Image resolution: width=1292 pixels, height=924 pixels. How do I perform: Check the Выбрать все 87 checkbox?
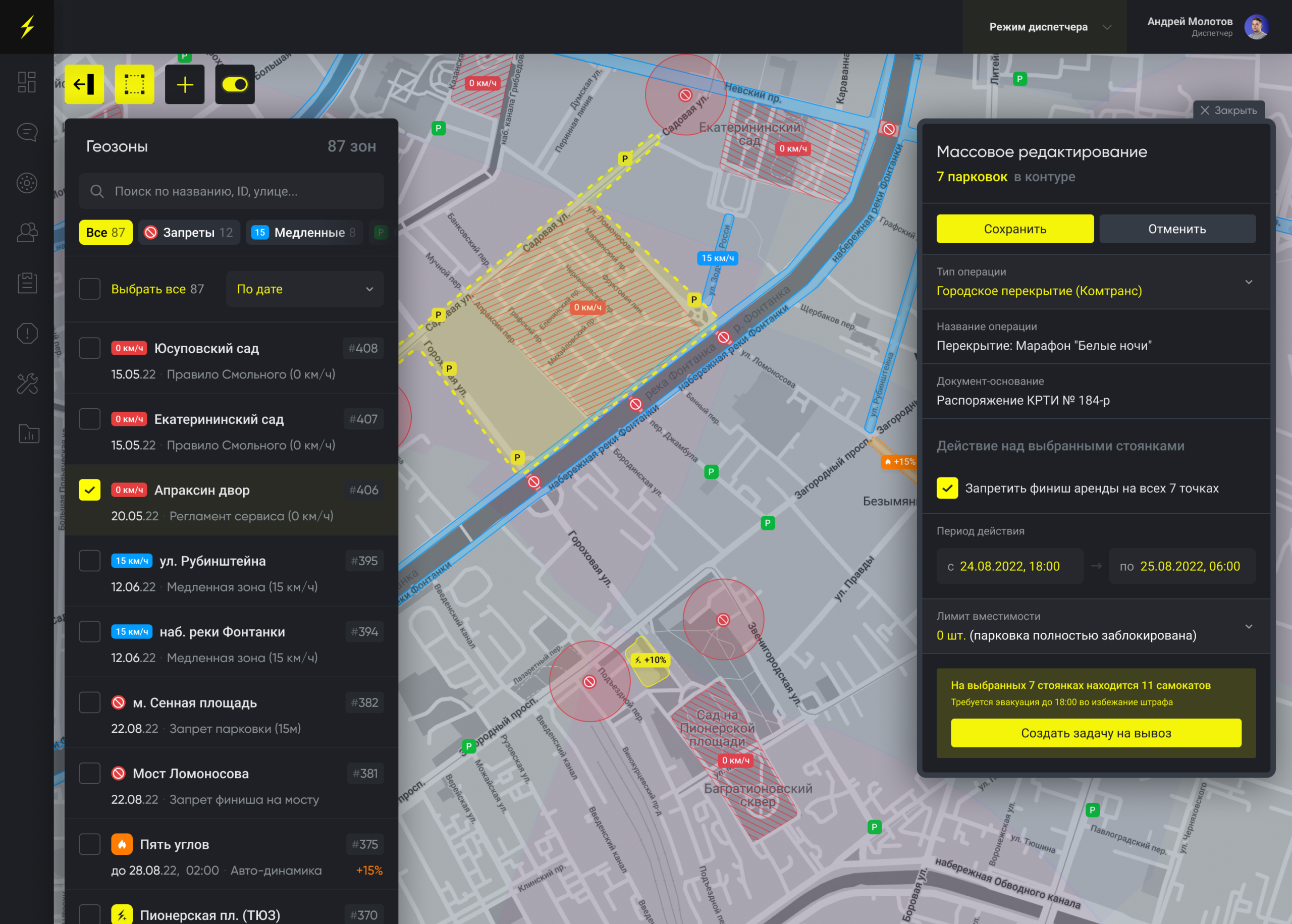click(x=89, y=289)
